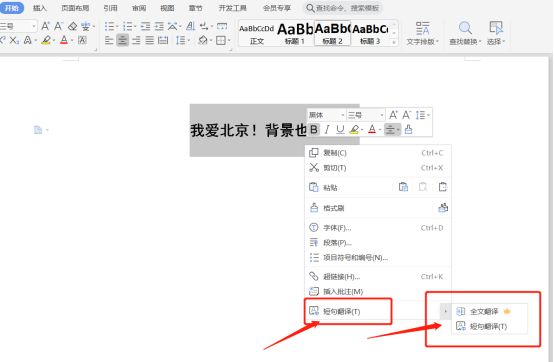
Task: Open the 插入 ribbon tab
Action: click(40, 8)
